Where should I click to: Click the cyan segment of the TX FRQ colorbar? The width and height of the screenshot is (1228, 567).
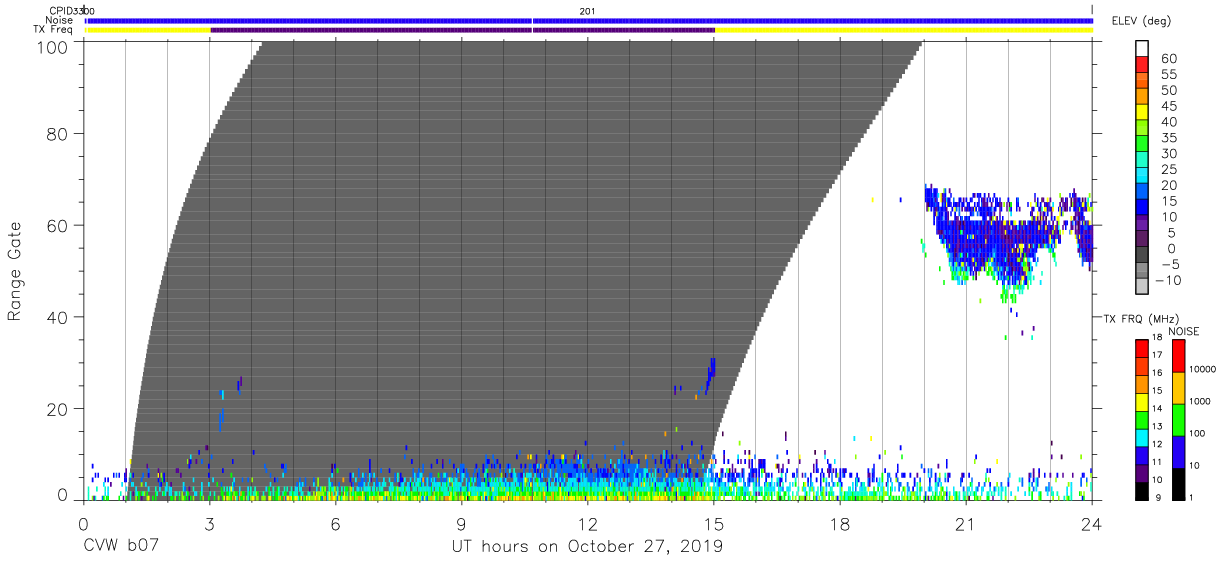pyautogui.click(x=1141, y=438)
